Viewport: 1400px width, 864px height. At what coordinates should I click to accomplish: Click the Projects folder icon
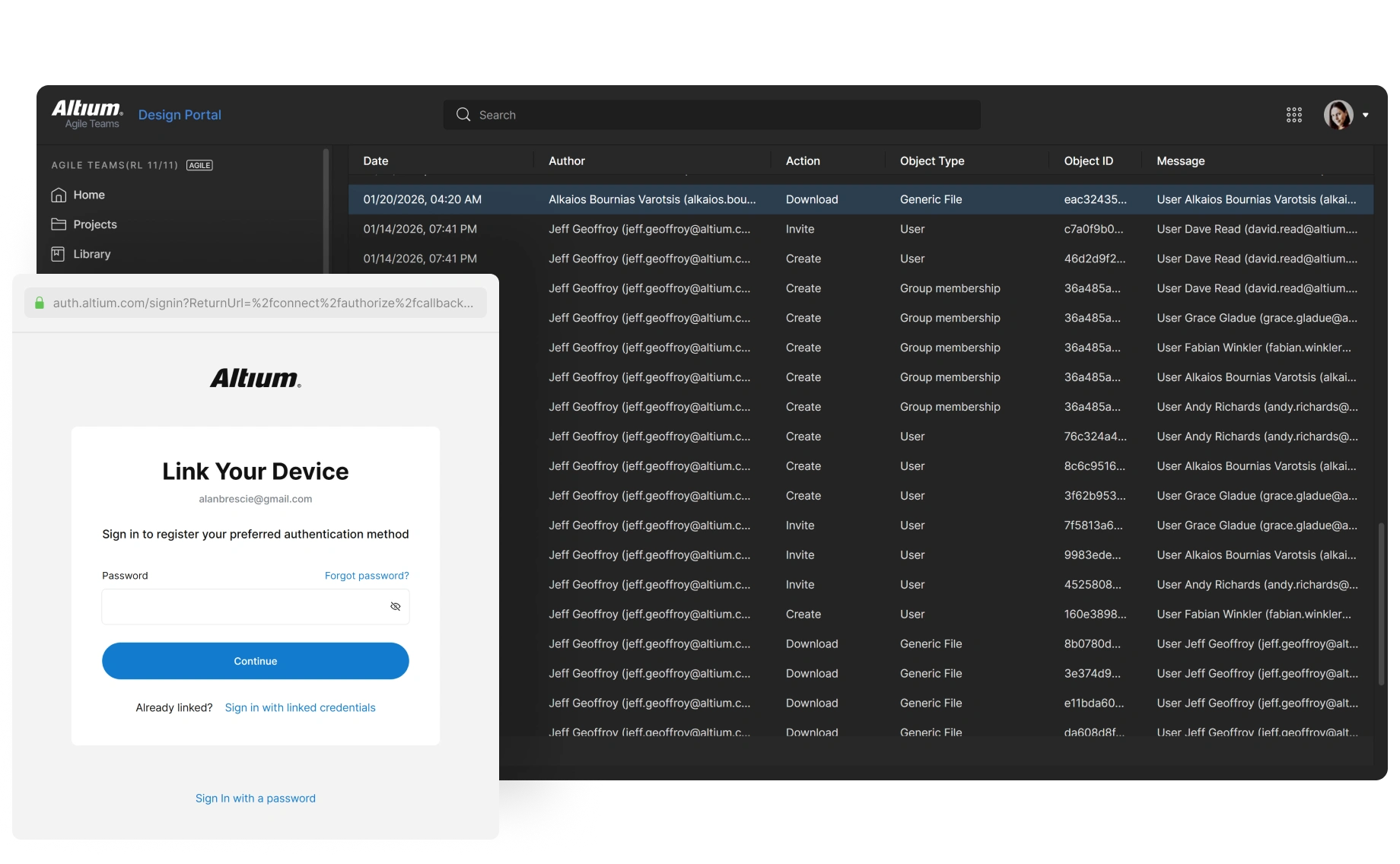click(59, 224)
